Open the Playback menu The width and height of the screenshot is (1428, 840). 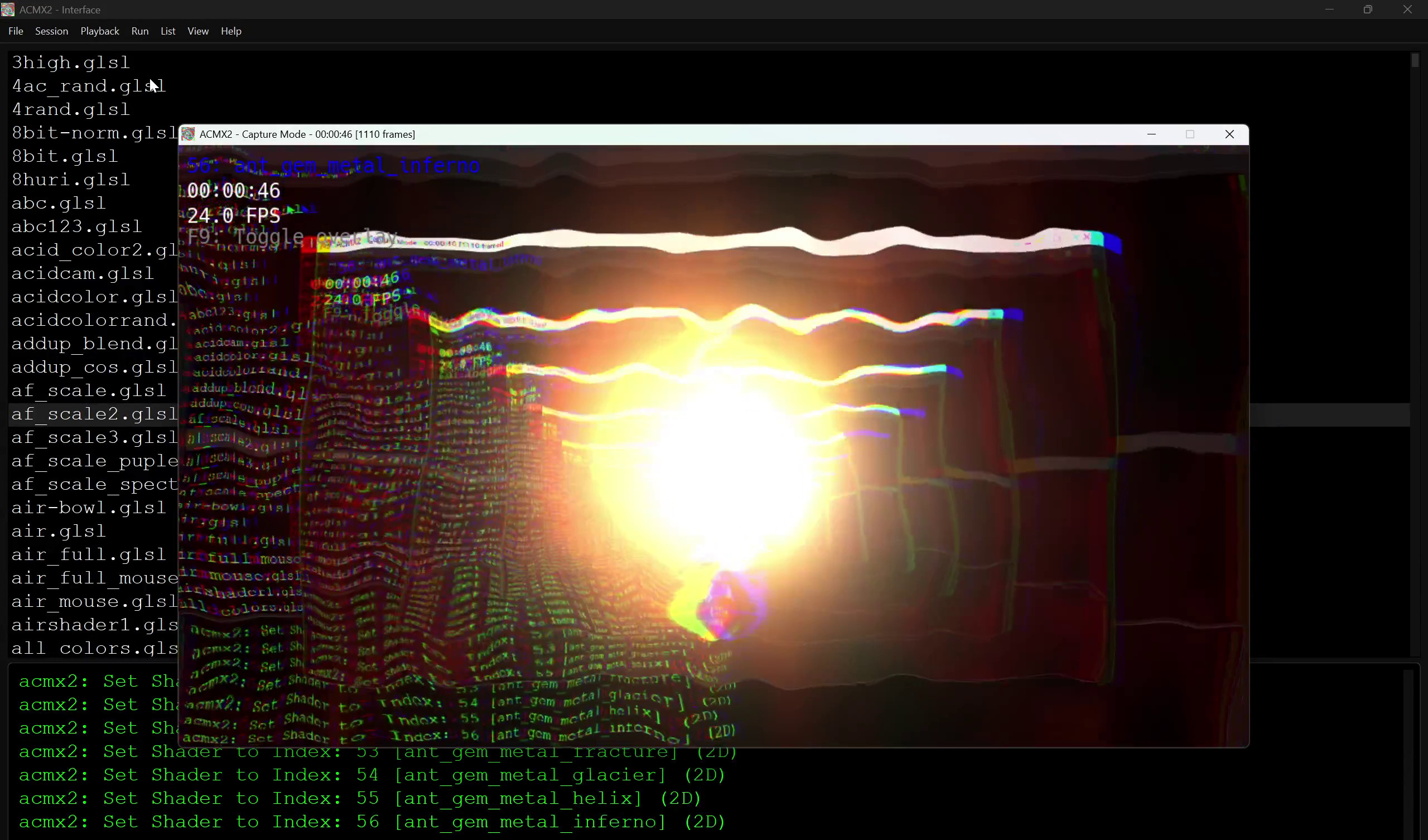(100, 31)
